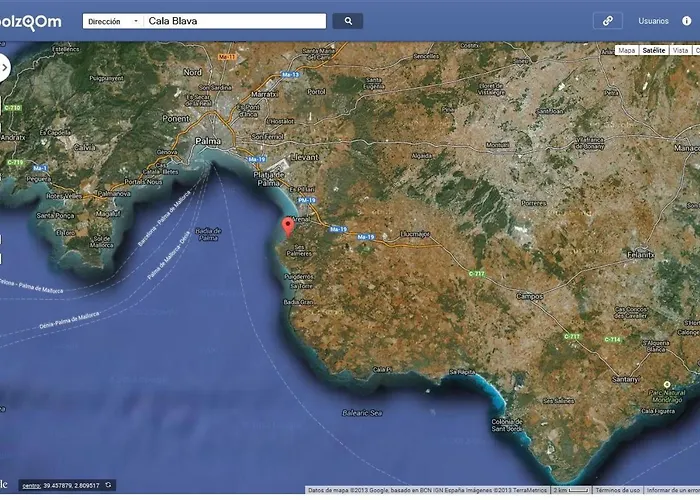This screenshot has height=500, width=700.
Task: Switch to Vista map option
Action: coord(680,50)
